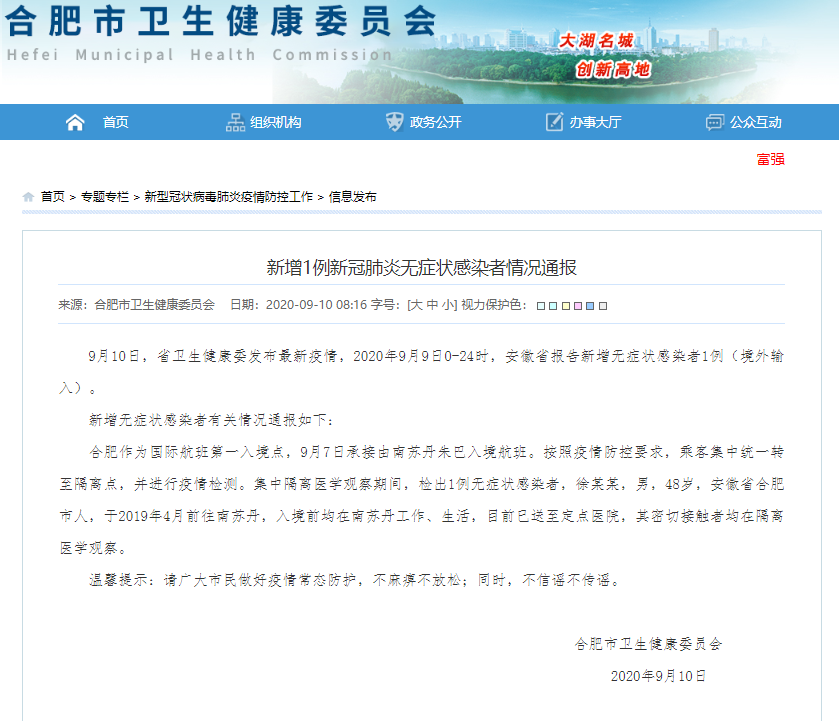Image resolution: width=839 pixels, height=721 pixels.
Task: Go to 新型冠状病毒肺炎疫情防控工作 in the breadcrumb
Action: (x=228, y=197)
